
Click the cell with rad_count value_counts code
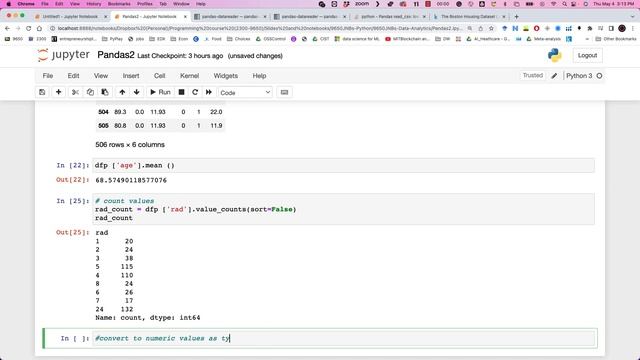(343, 209)
